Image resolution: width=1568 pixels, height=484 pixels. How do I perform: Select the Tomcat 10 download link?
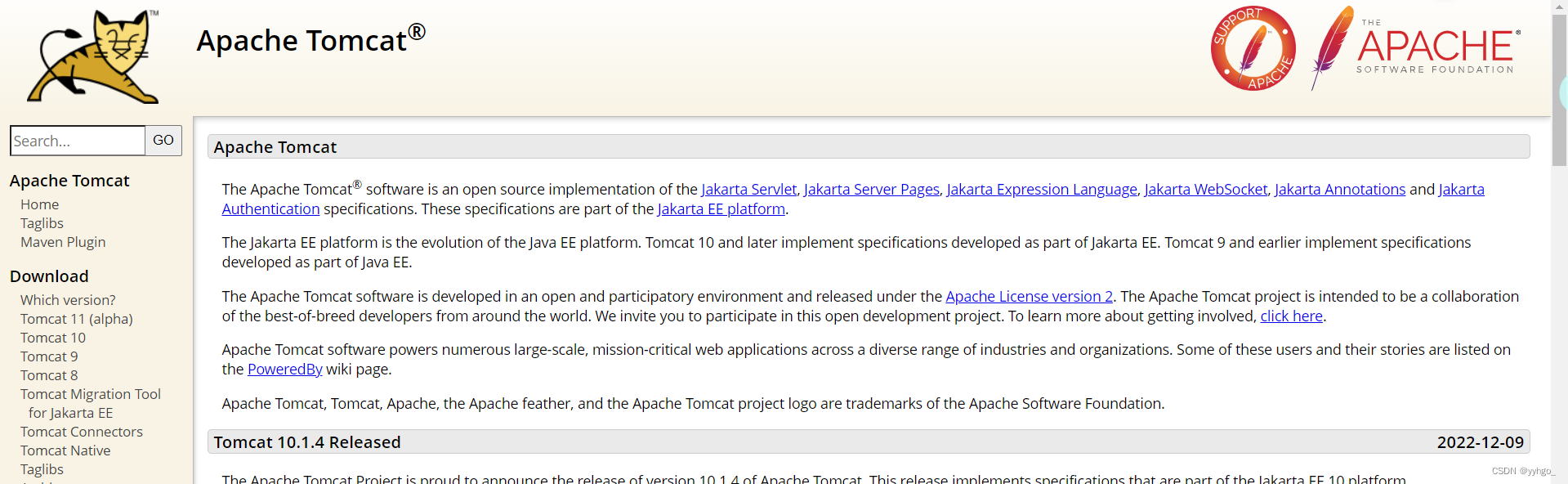click(53, 338)
